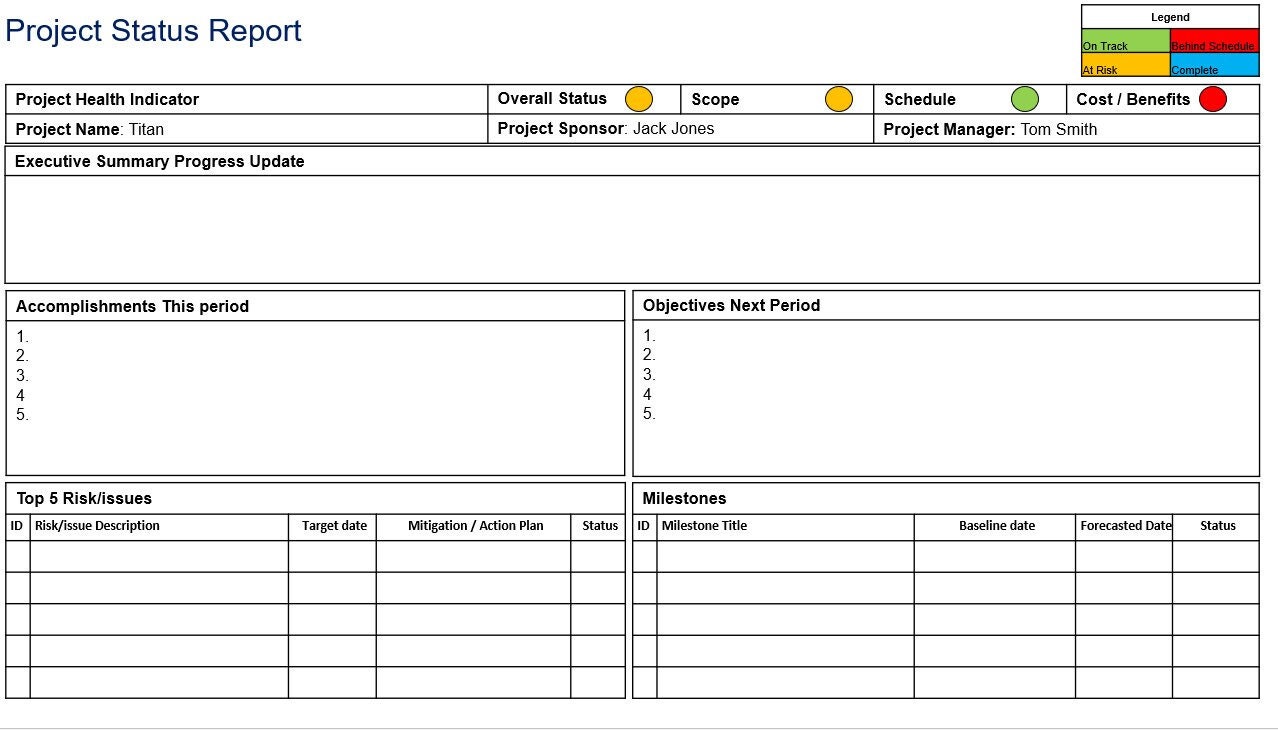The image size is (1278, 730).
Task: Click the Objectives Next Period heading
Action: pos(731,305)
